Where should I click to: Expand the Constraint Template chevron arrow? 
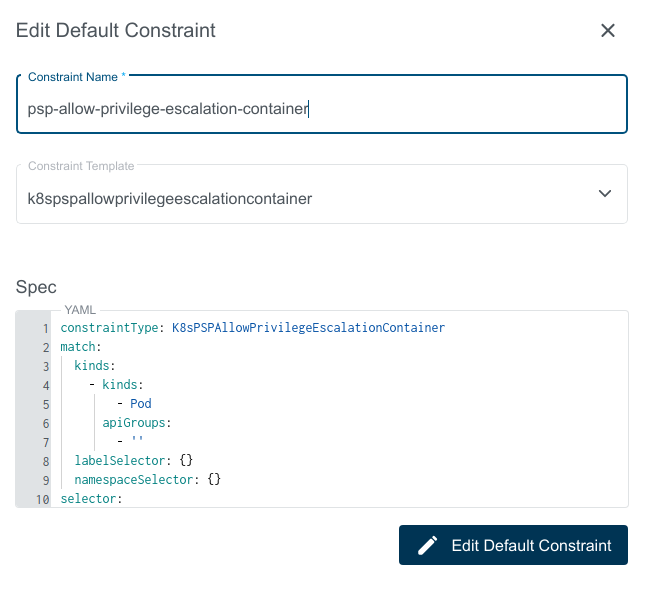(604, 193)
